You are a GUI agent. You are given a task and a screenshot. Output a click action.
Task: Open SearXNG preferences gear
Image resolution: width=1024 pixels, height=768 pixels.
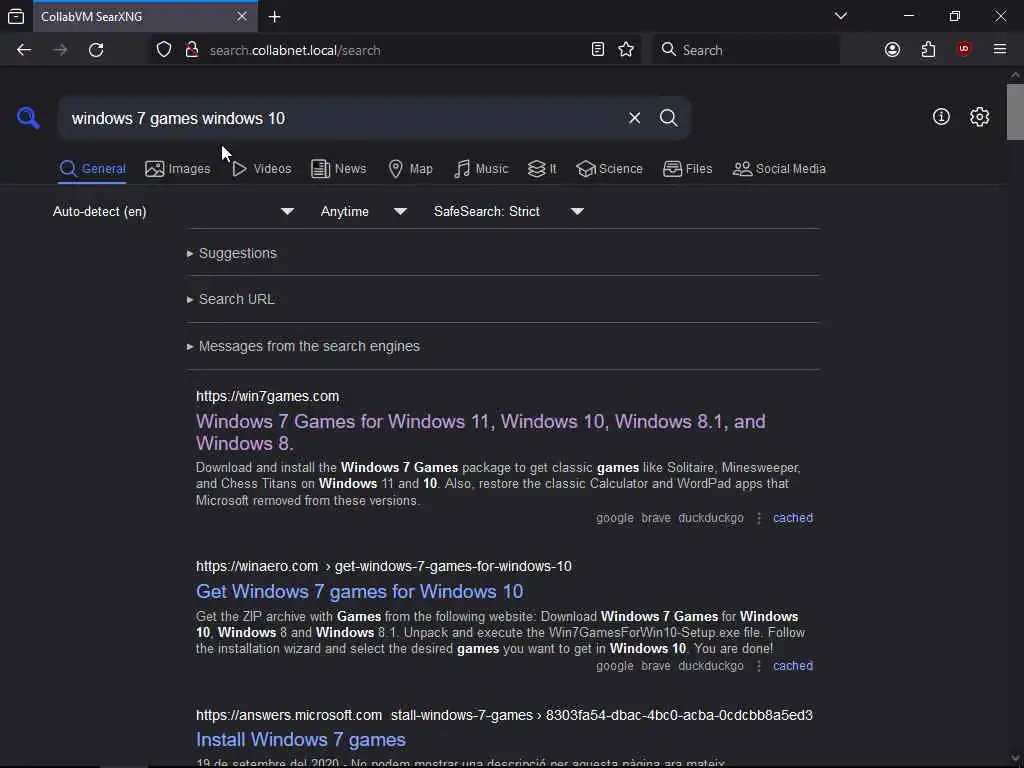(x=979, y=117)
